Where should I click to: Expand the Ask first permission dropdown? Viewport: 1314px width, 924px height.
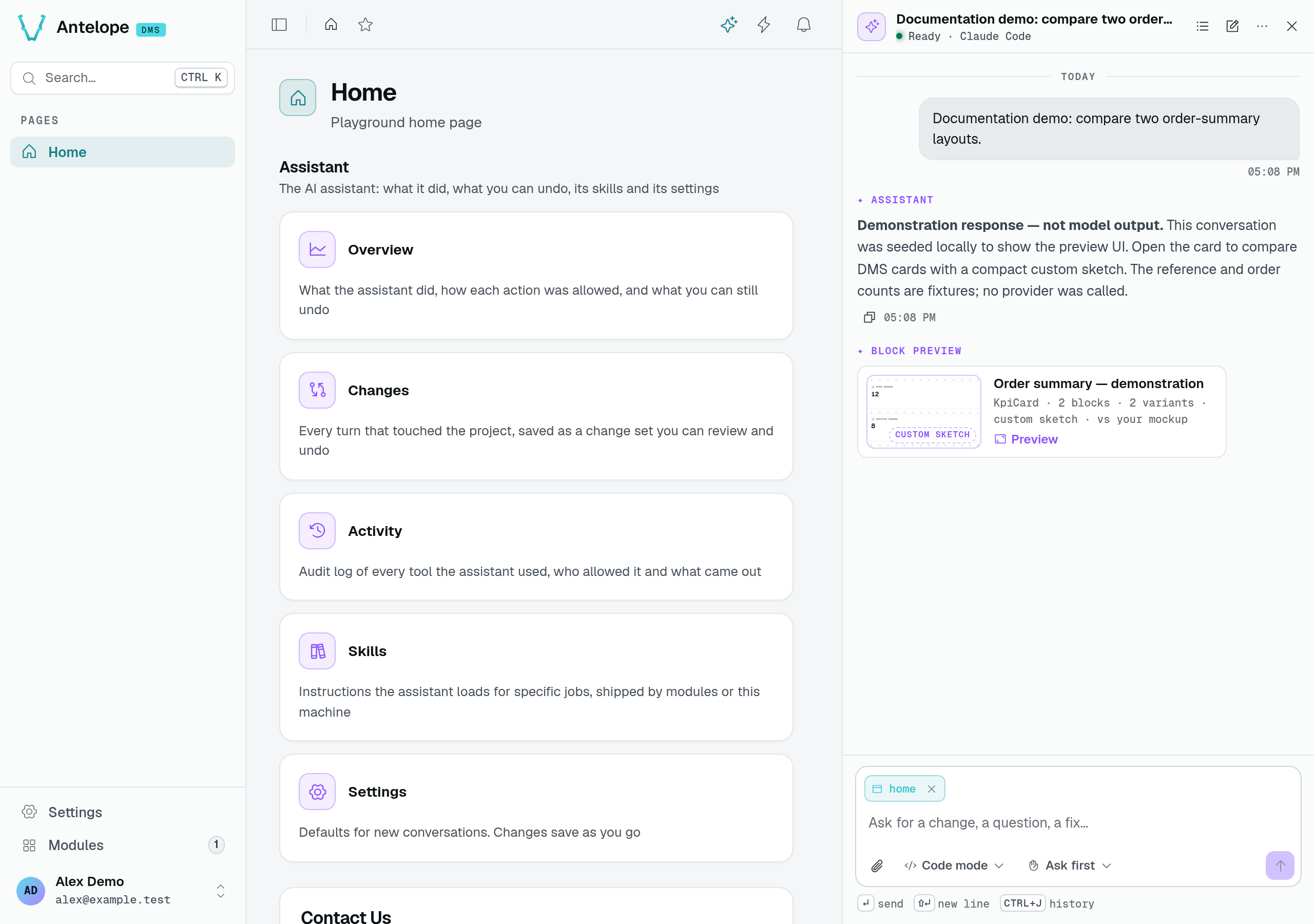(1070, 865)
